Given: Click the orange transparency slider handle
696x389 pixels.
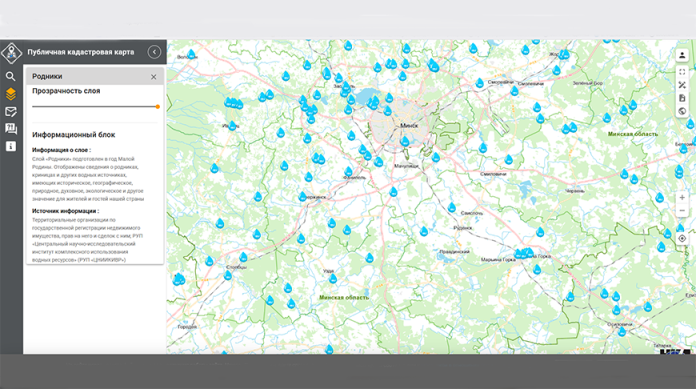Looking at the screenshot, I should point(158,107).
